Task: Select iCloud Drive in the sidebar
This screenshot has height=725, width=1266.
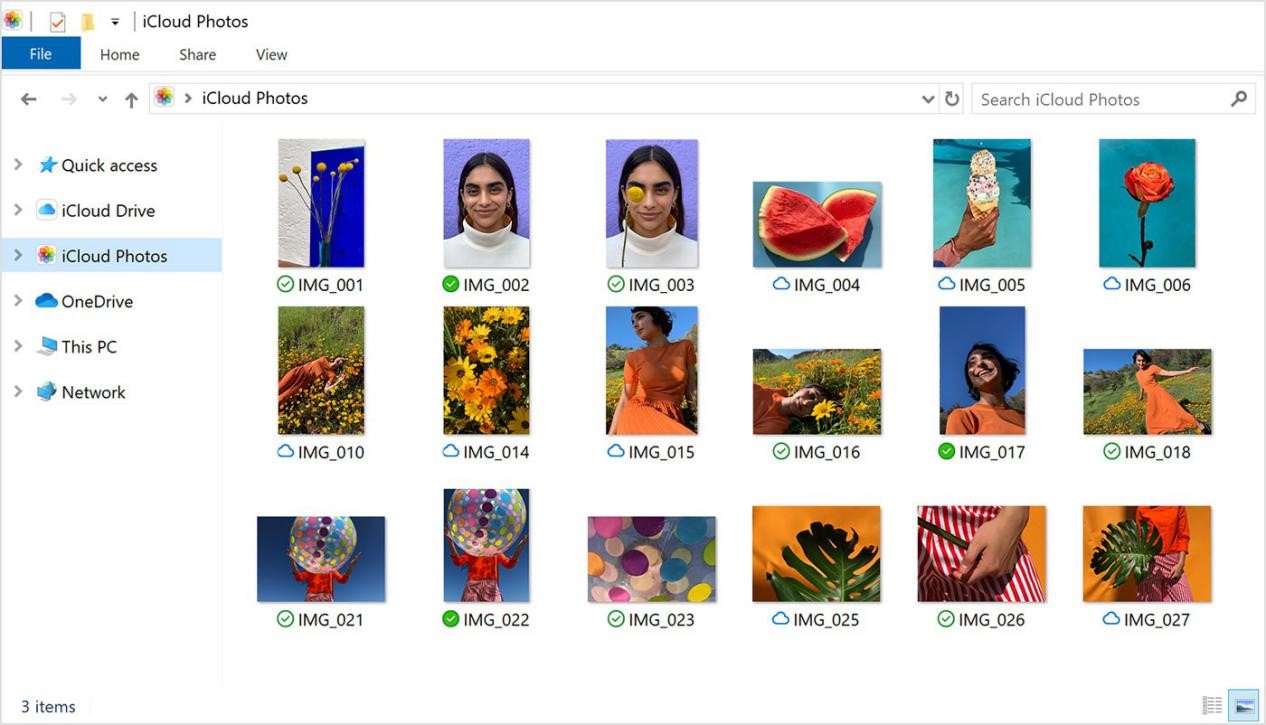Action: point(107,210)
